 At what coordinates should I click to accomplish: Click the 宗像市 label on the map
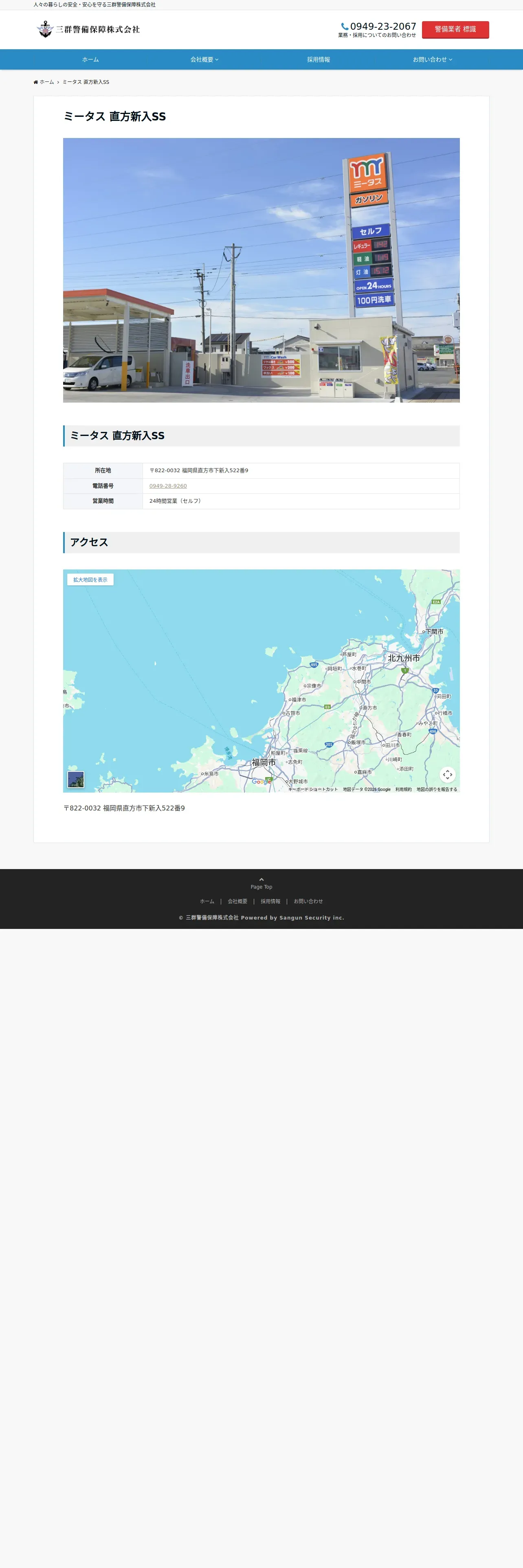tap(314, 686)
